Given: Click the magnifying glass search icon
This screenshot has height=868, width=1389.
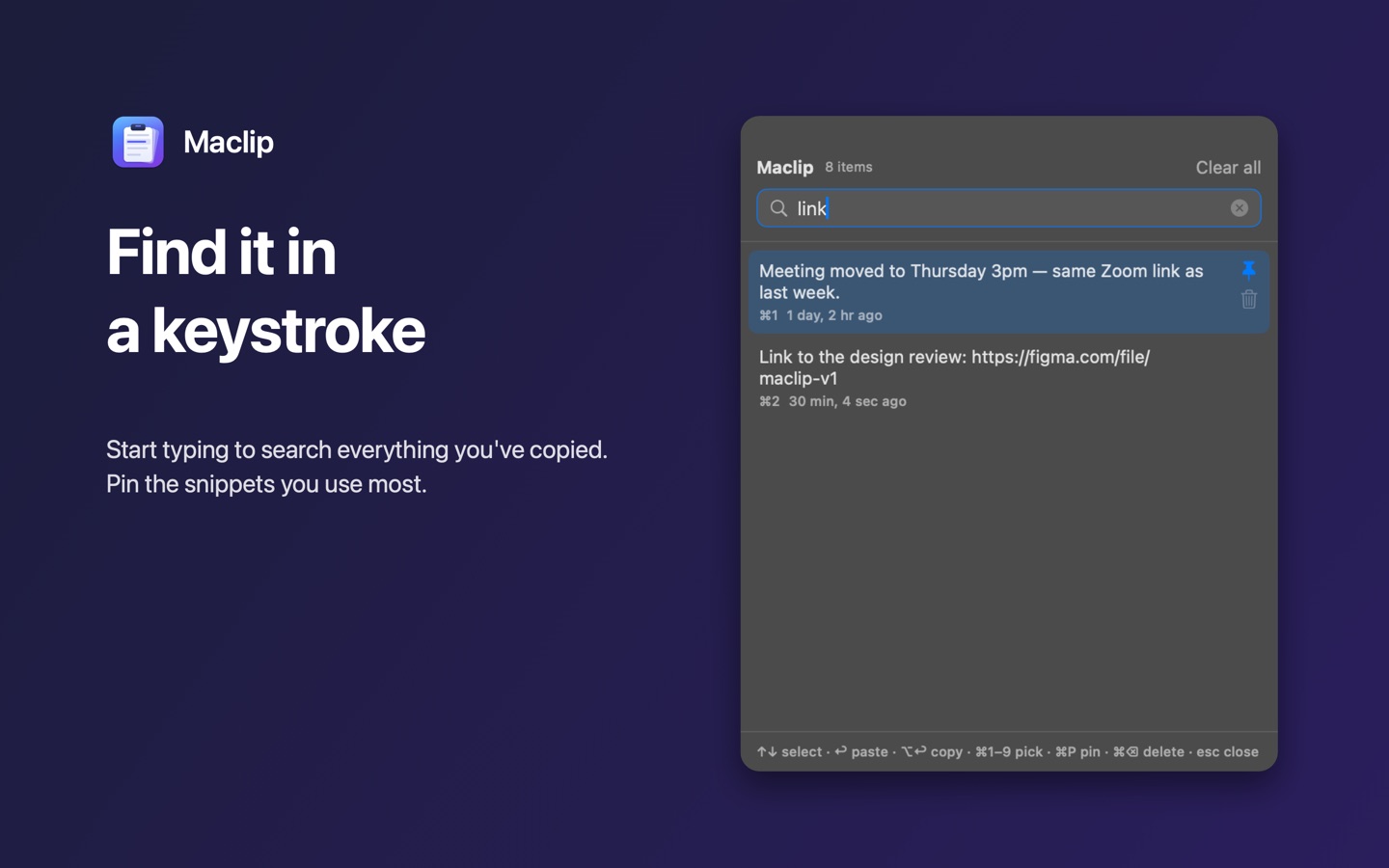Looking at the screenshot, I should (778, 208).
